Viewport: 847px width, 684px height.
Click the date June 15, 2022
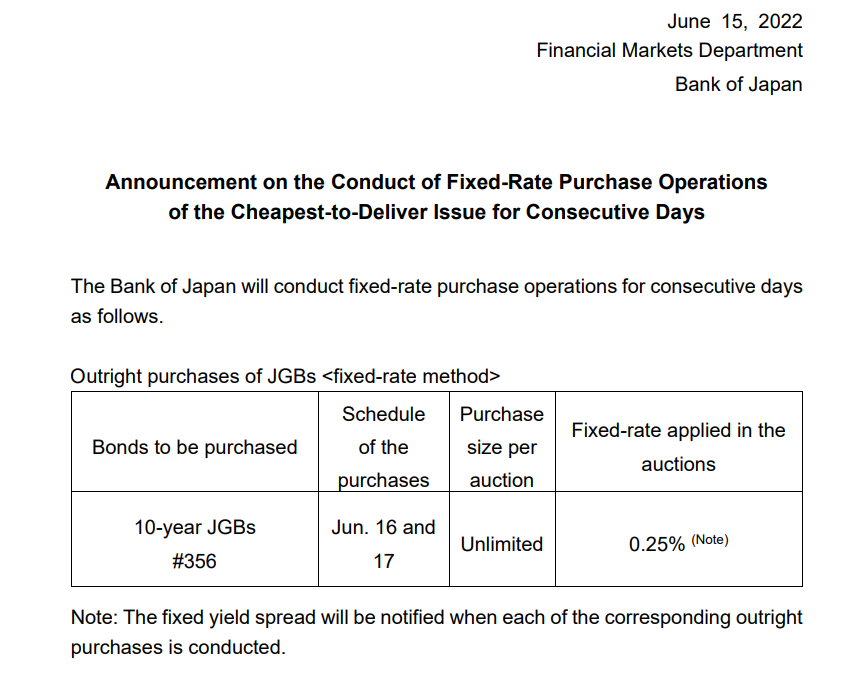734,21
